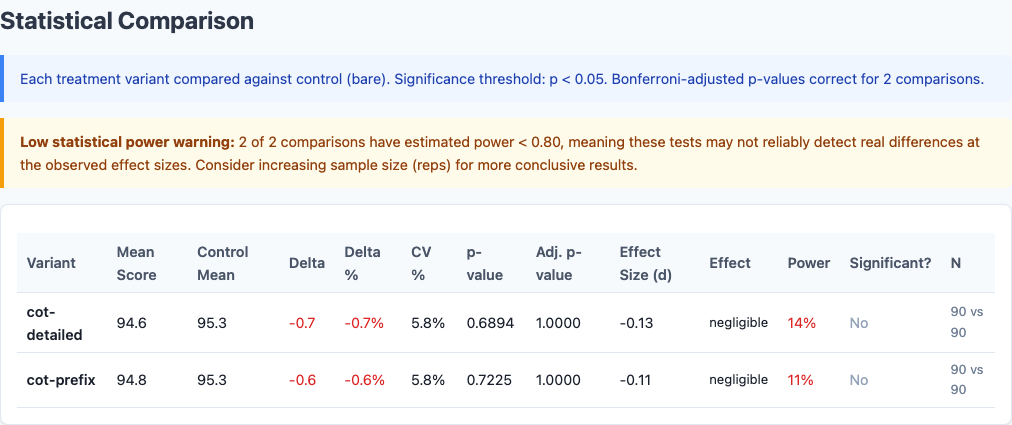The image size is (1012, 425).
Task: Select the delta value -0.6
Action: coord(302,380)
